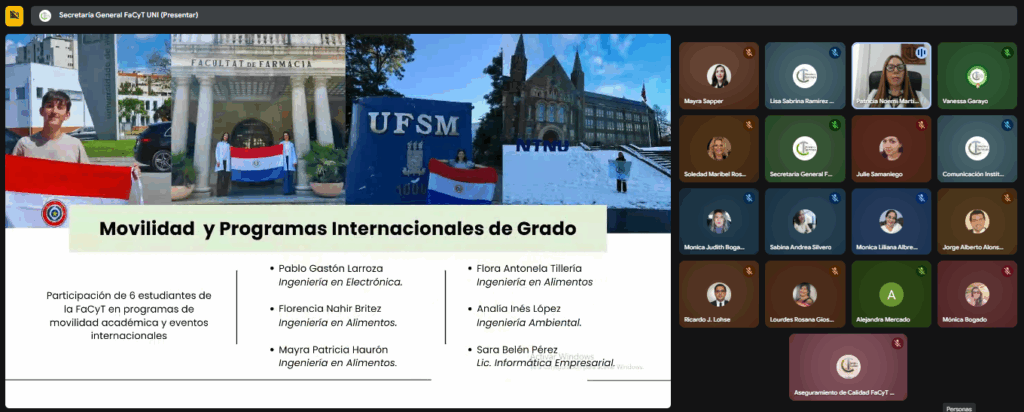Select Ricardo J. Lohse's profile avatar
Screen dimensions: 1024x412
(718, 294)
